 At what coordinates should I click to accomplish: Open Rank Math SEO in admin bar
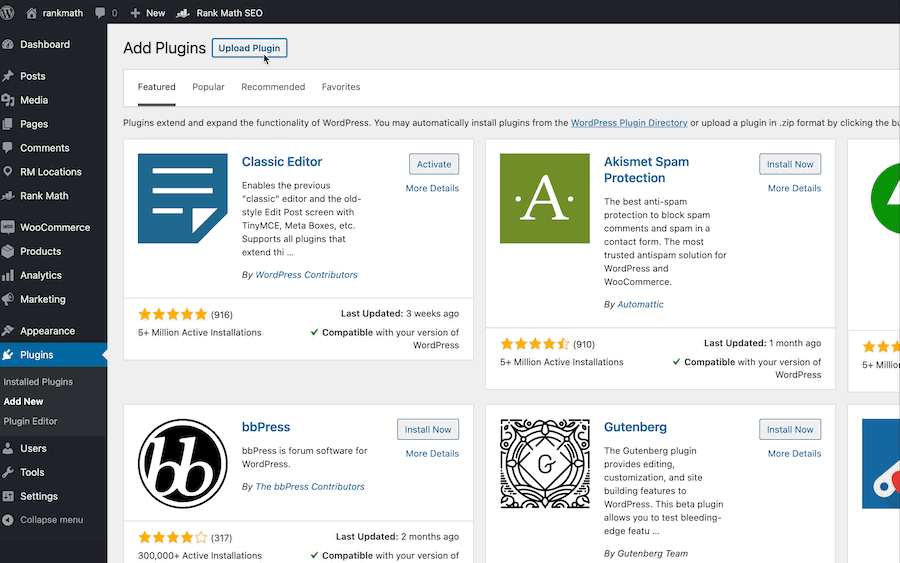pos(219,13)
